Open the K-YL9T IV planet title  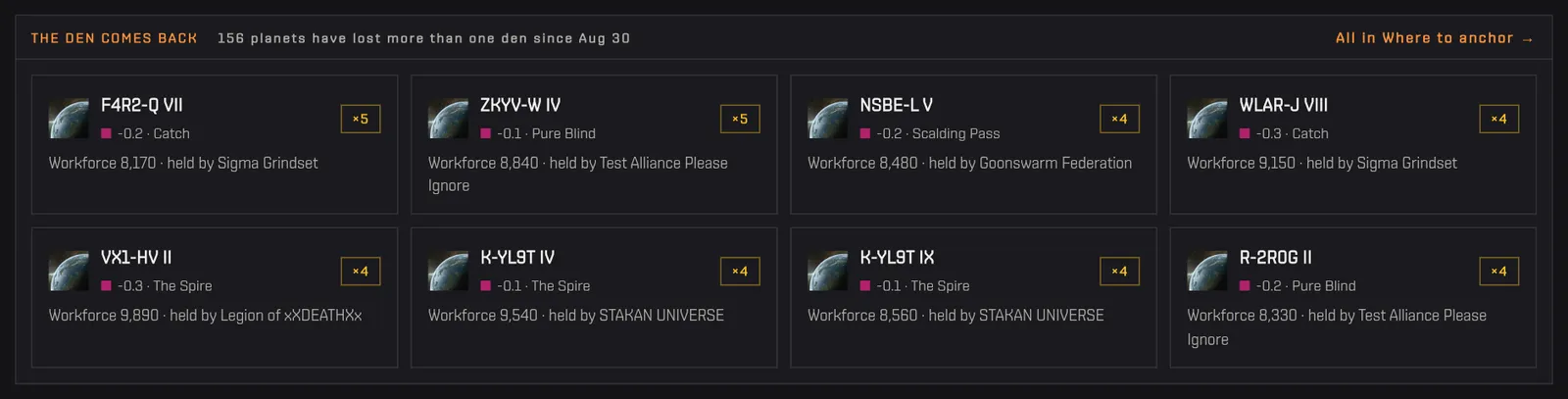[517, 258]
